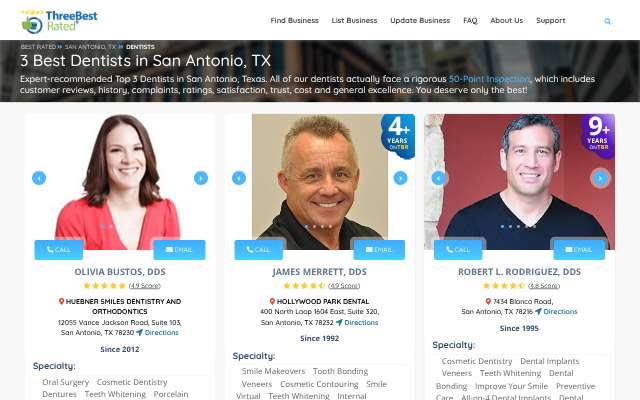640x400 pixels.
Task: Click 'Dentures' specialty tag
Action: [x=59, y=394]
